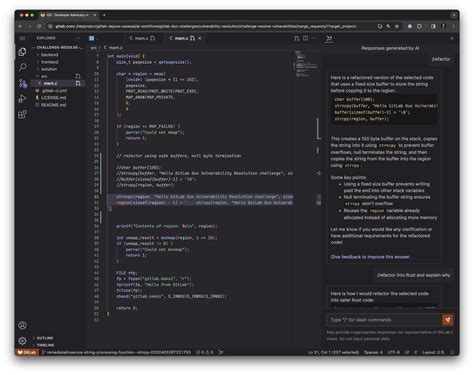The image size is (474, 375).
Task: Close the active main.c editor tab
Action: (200, 38)
